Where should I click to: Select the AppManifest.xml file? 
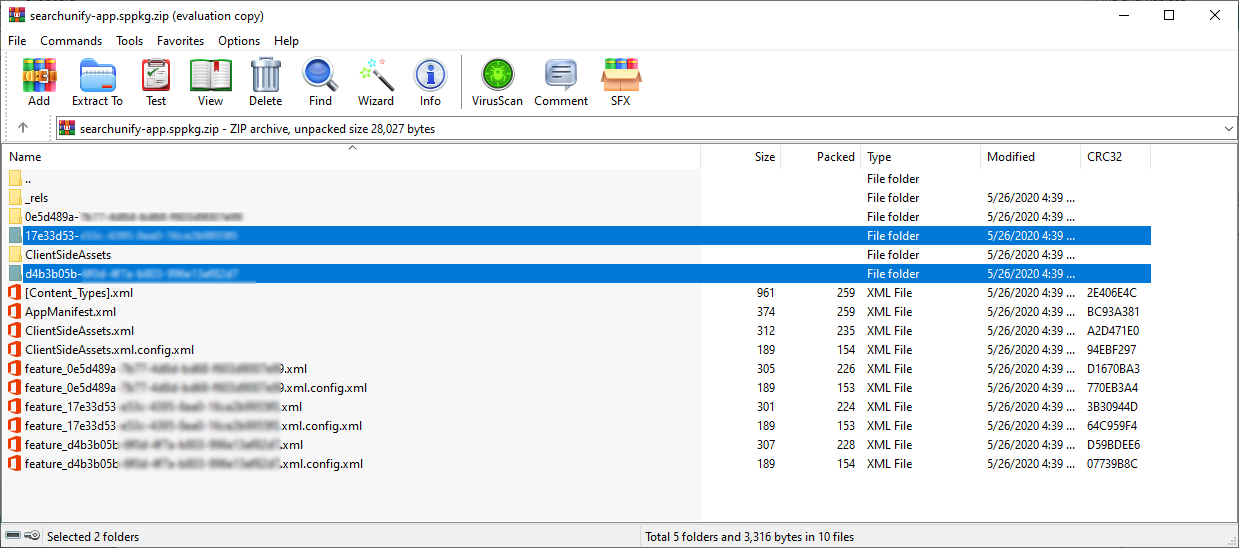tap(70, 312)
